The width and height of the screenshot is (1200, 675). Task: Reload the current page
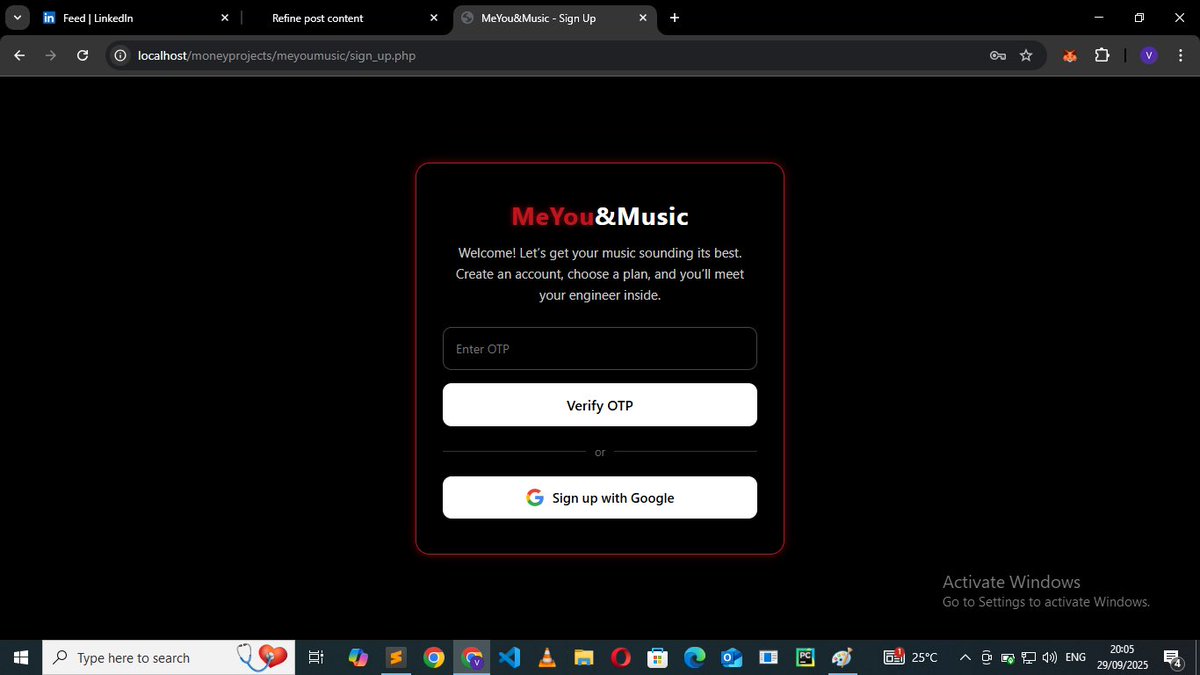(x=83, y=56)
